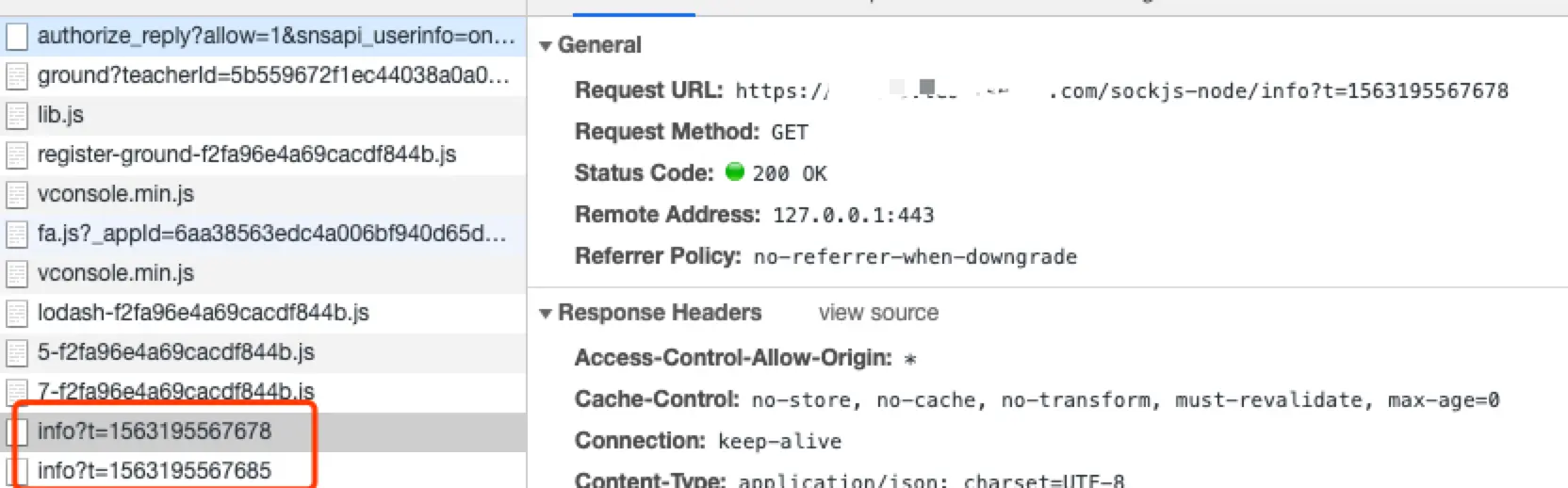Viewport: 1568px width, 488px height.
Task: Select the 7-f2fa96e4a69cacdf844b.js request
Action: 263,391
